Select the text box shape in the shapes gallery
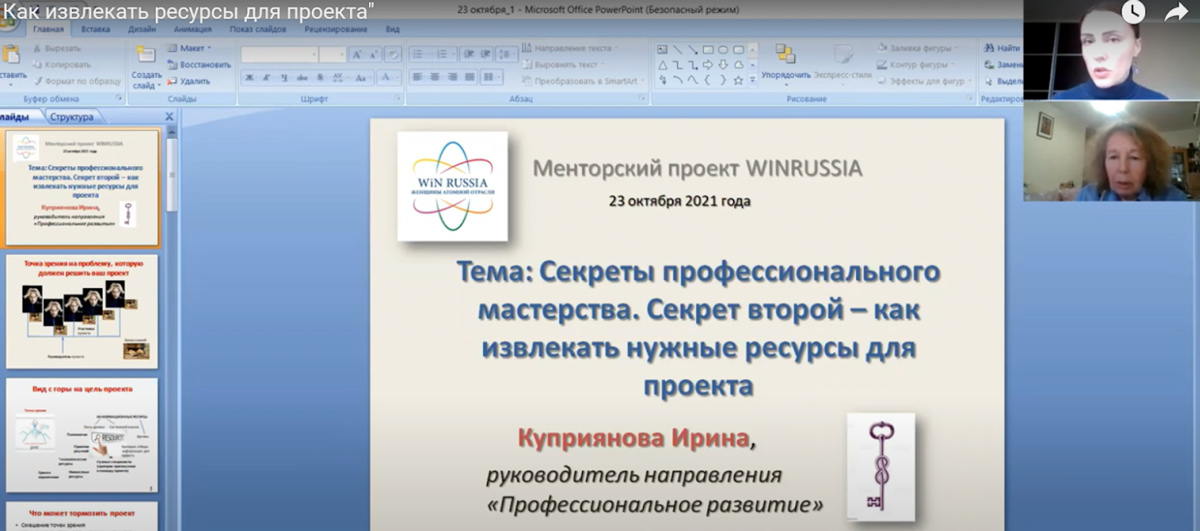The image size is (1200, 531). [x=662, y=49]
